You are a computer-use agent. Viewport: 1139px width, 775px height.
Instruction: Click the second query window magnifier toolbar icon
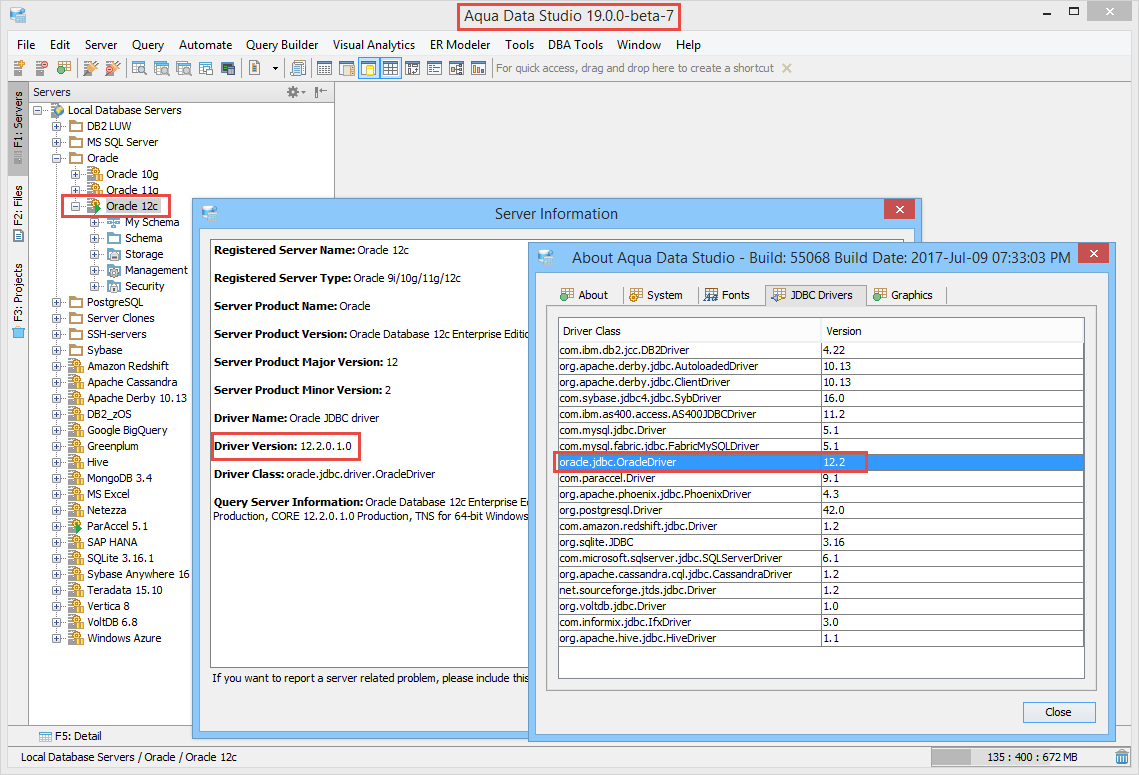coord(161,68)
